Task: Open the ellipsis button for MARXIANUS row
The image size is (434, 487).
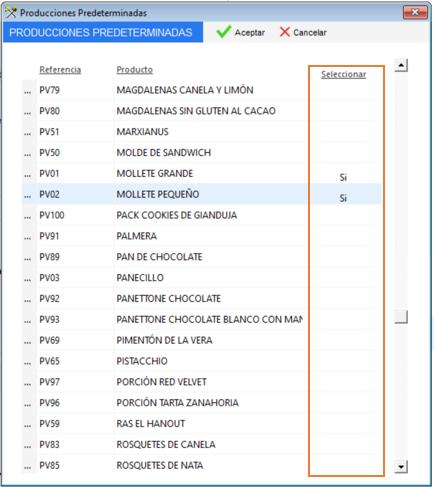Action: (28, 132)
